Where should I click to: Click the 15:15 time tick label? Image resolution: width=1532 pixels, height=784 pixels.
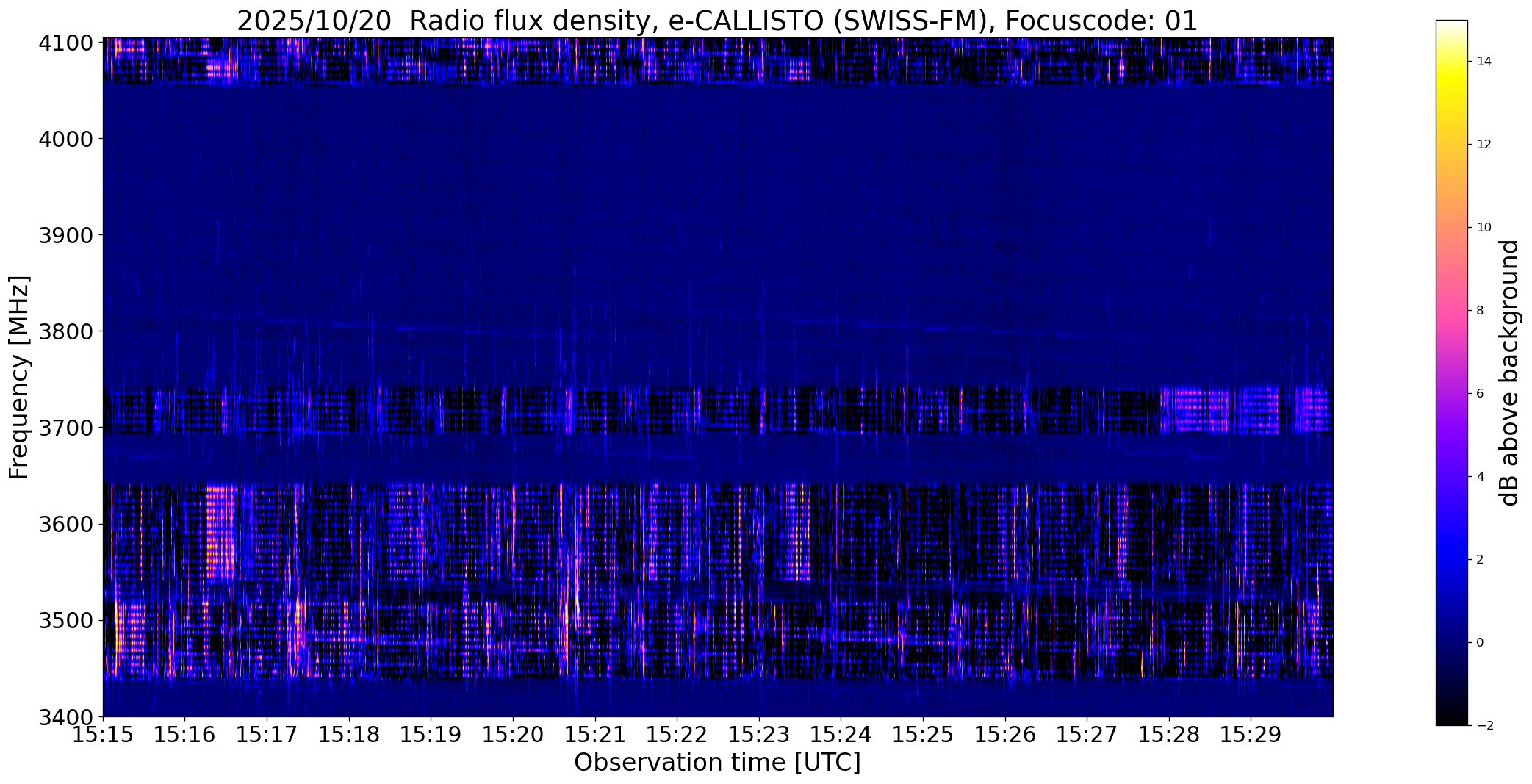(x=103, y=735)
